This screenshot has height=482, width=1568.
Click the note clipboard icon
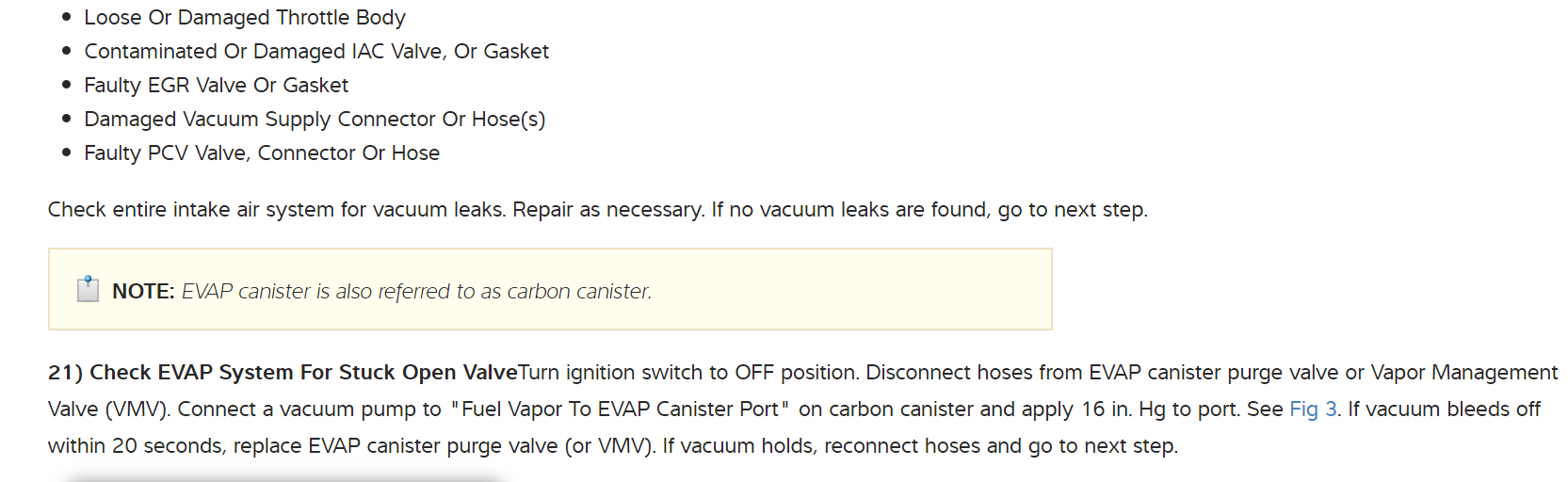(x=88, y=289)
